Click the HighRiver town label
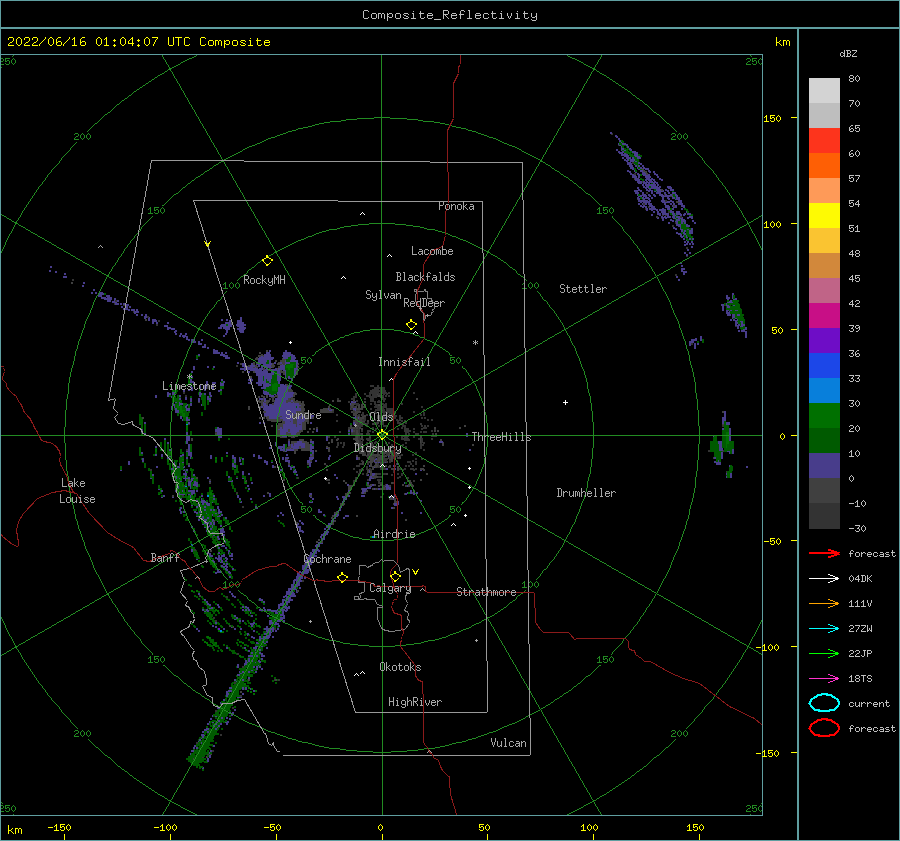Viewport: 900px width, 841px height. [415, 702]
